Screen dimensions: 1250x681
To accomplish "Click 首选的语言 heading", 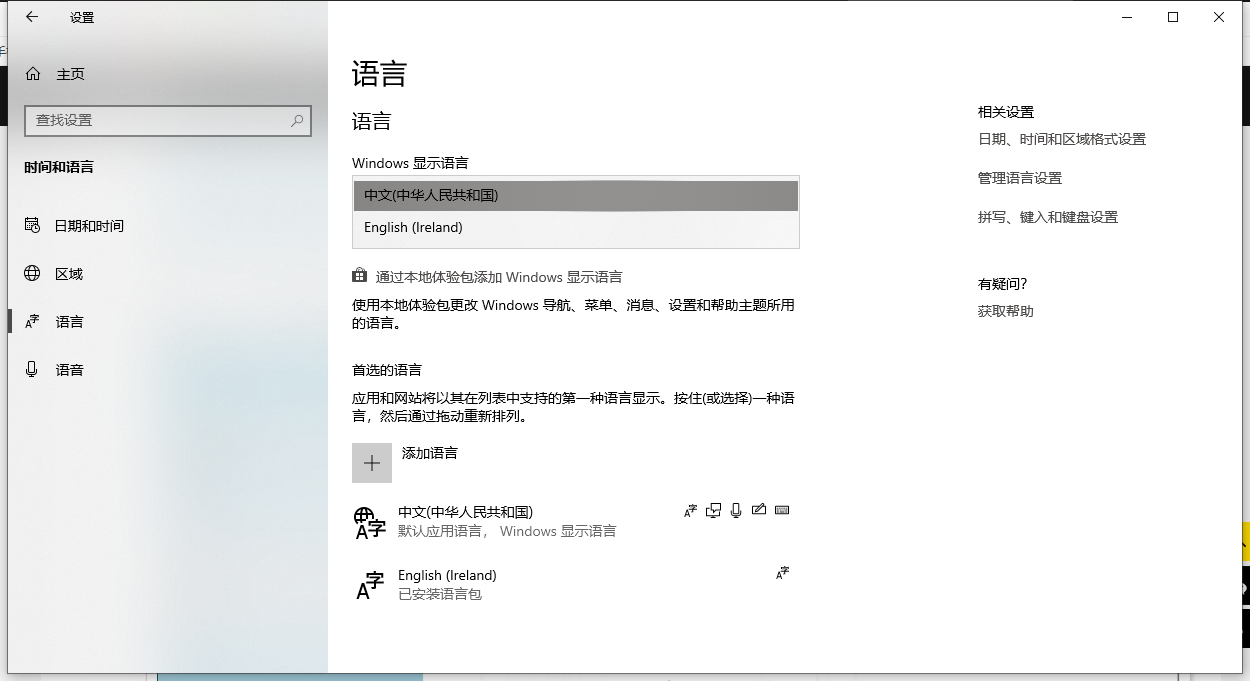I will pyautogui.click(x=387, y=370).
